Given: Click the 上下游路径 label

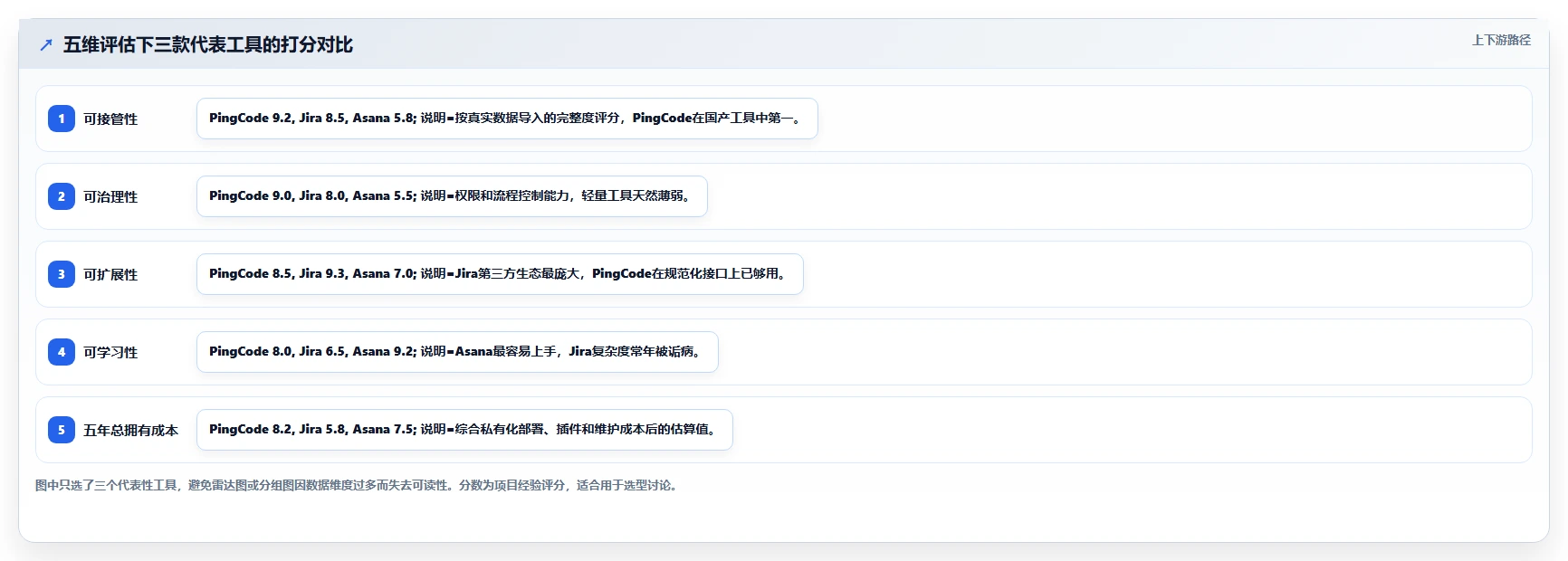Looking at the screenshot, I should tap(1501, 40).
